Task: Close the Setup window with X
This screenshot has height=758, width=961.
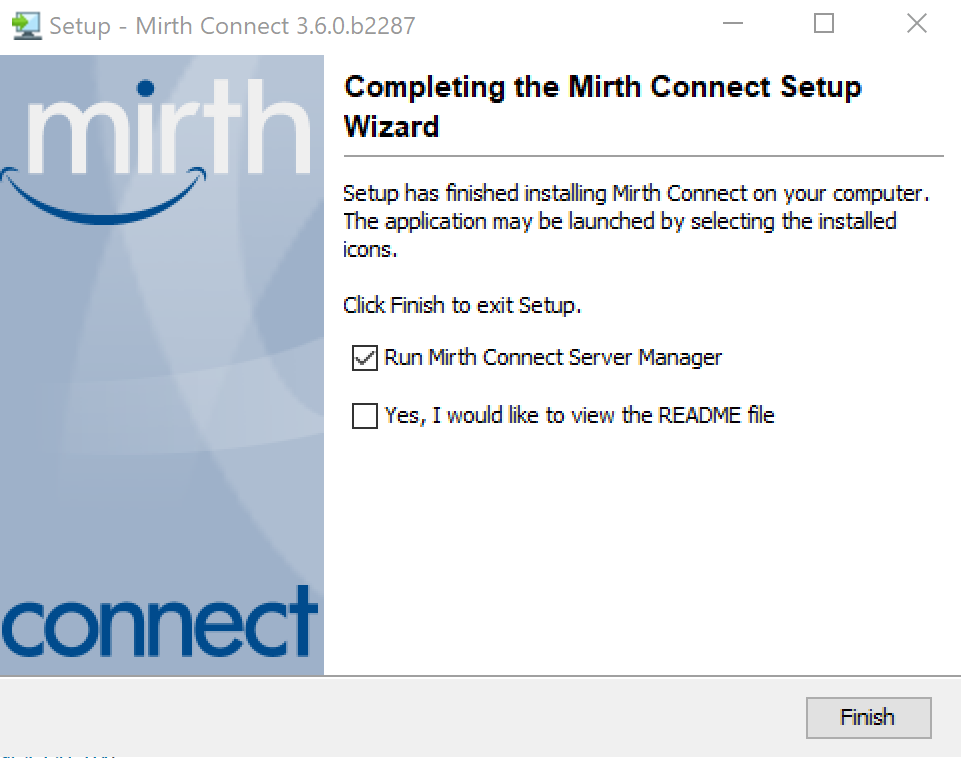Action: click(x=916, y=24)
